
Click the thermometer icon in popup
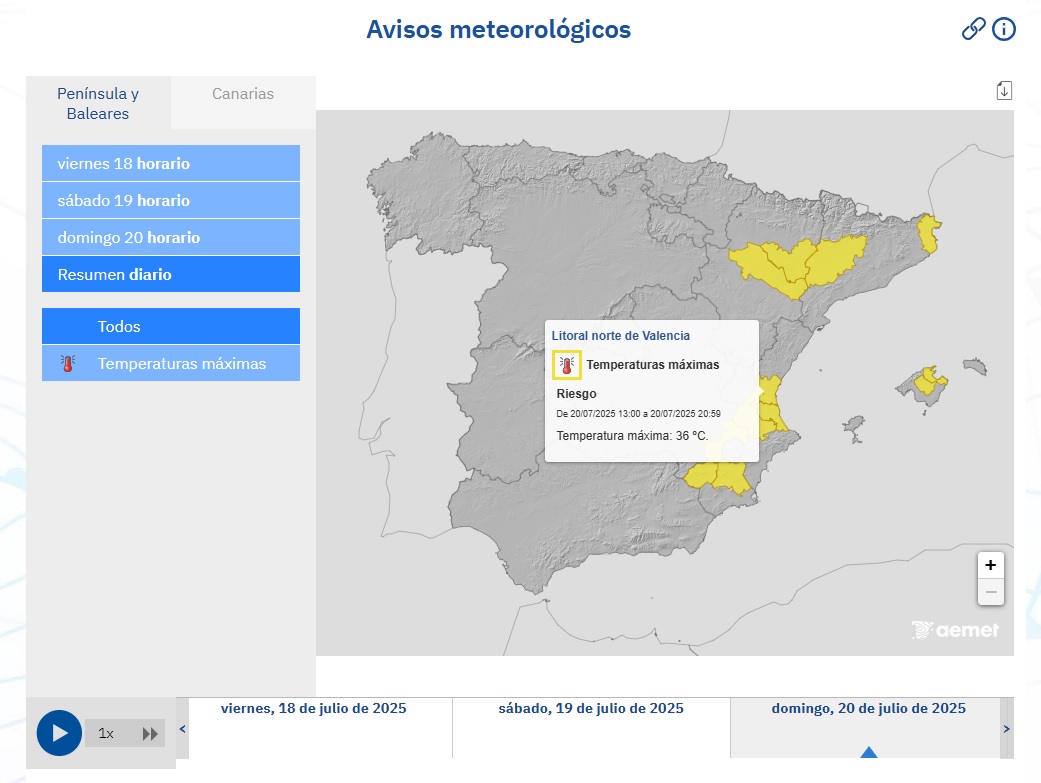coord(567,365)
